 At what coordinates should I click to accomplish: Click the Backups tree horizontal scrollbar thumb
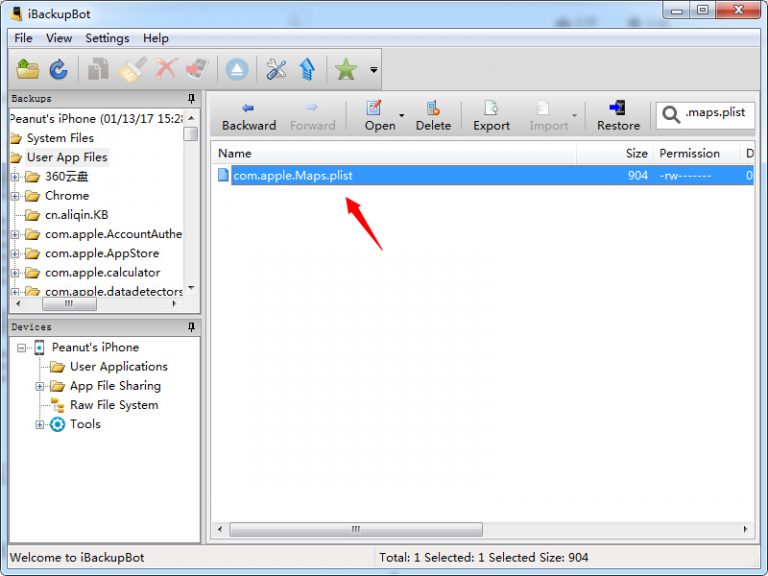[x=69, y=304]
